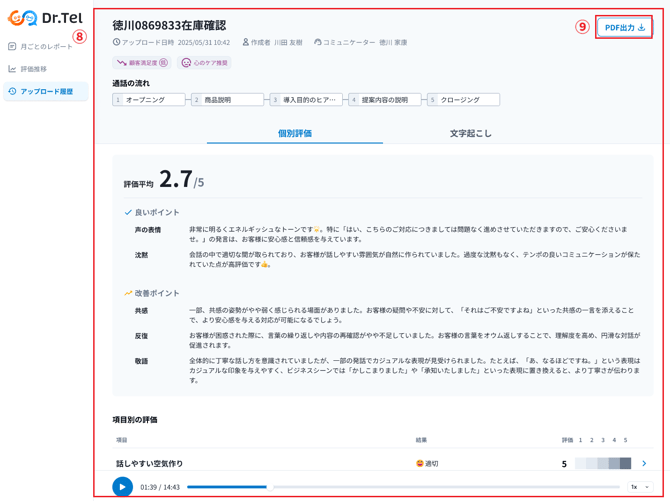Select アップロード履歴 in sidebar
This screenshot has height=501, width=670.
pyautogui.click(x=46, y=91)
